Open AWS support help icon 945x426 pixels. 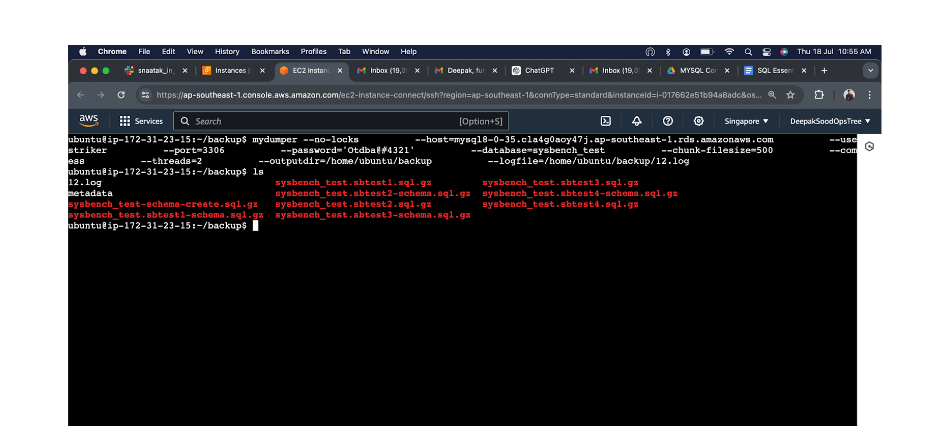pos(668,121)
